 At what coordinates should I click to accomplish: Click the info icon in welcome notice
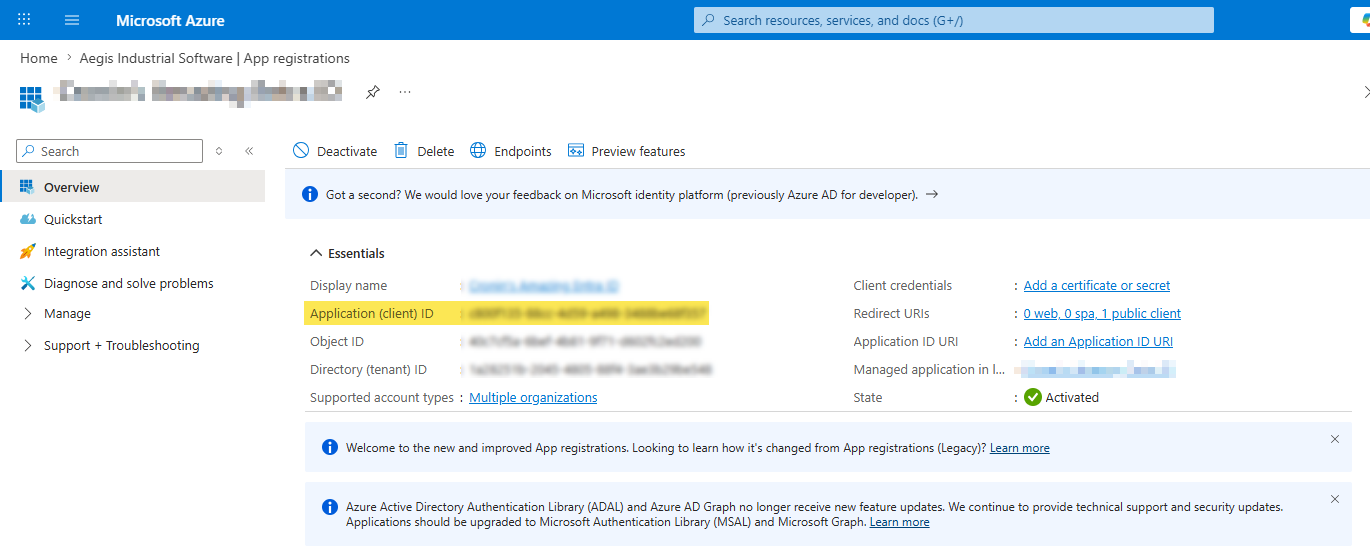tap(330, 447)
